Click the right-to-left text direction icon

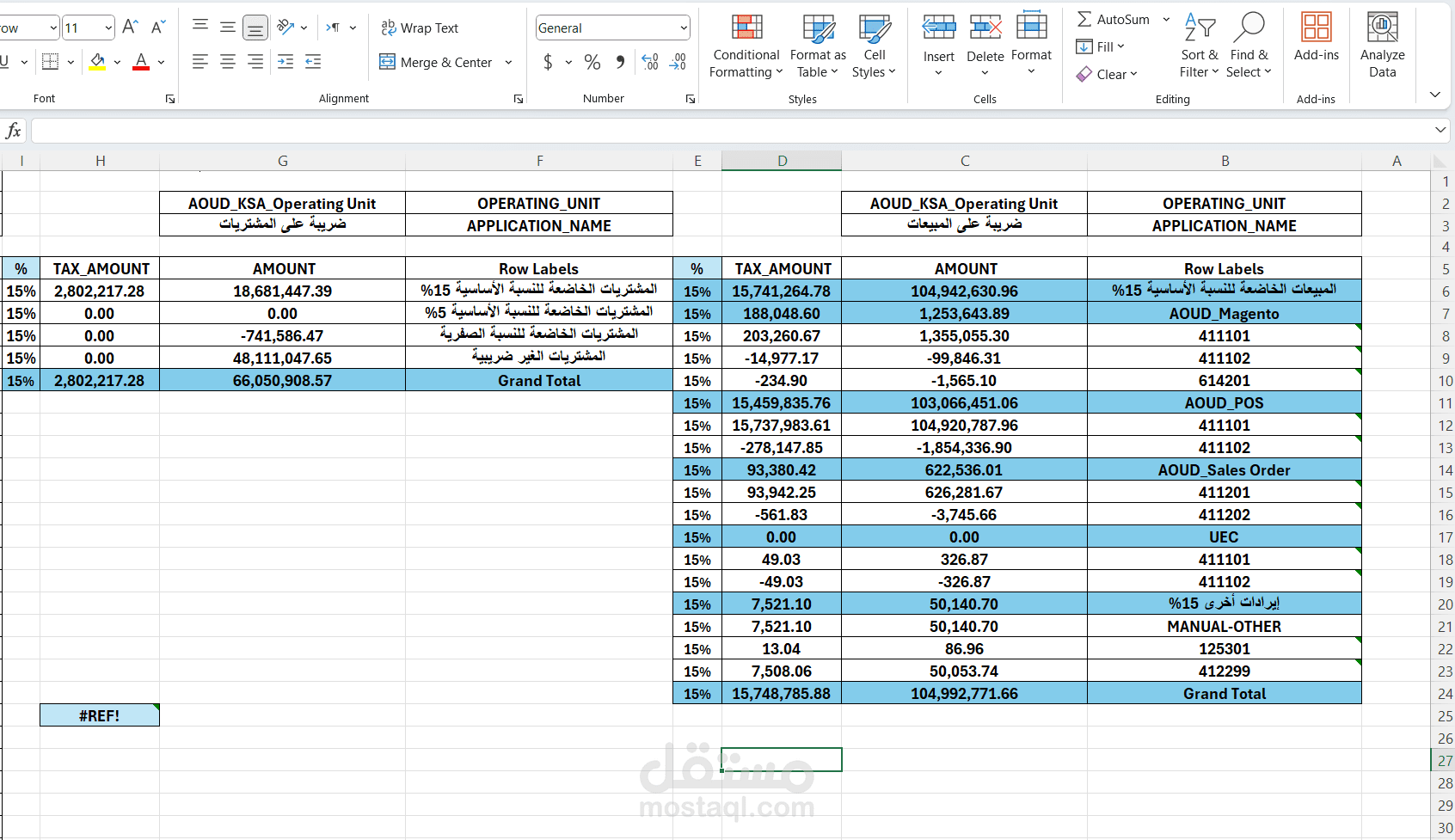click(x=333, y=28)
